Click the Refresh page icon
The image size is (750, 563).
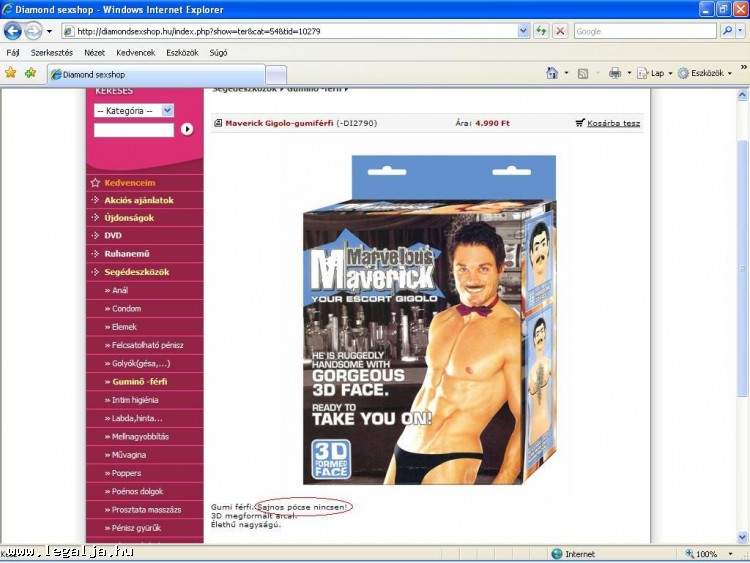(541, 31)
